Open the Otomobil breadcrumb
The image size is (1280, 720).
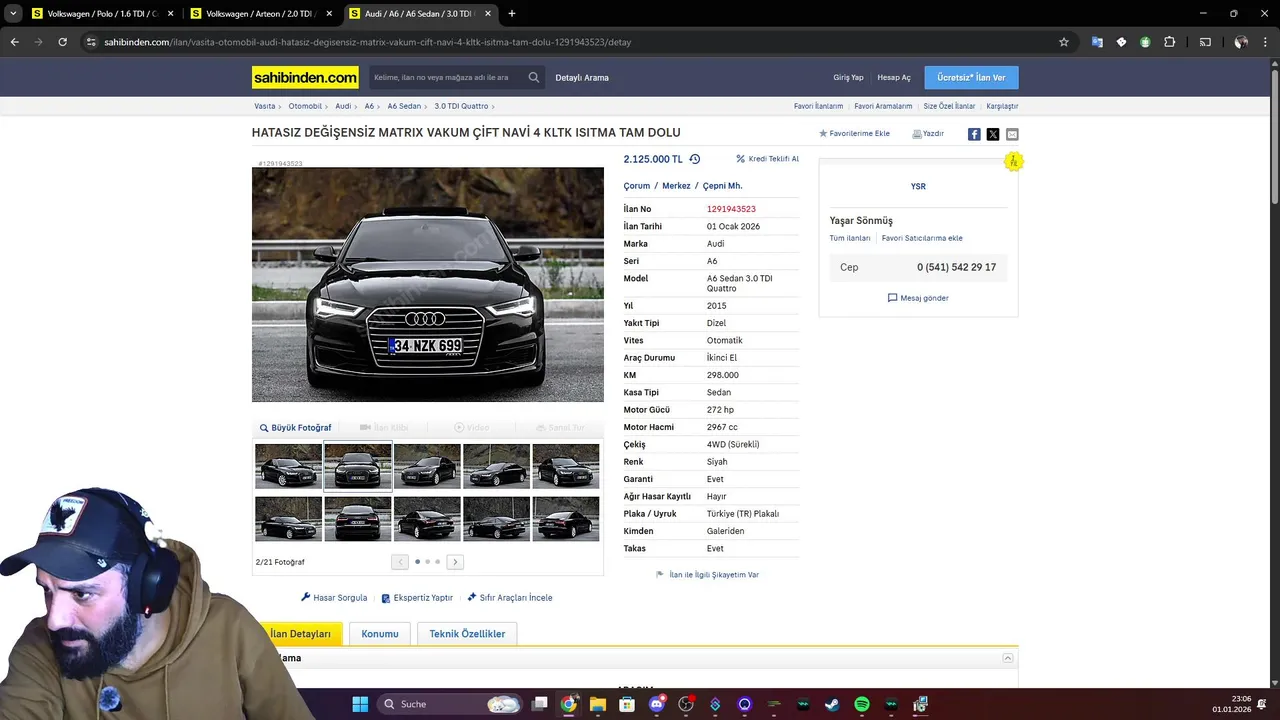[x=305, y=106]
